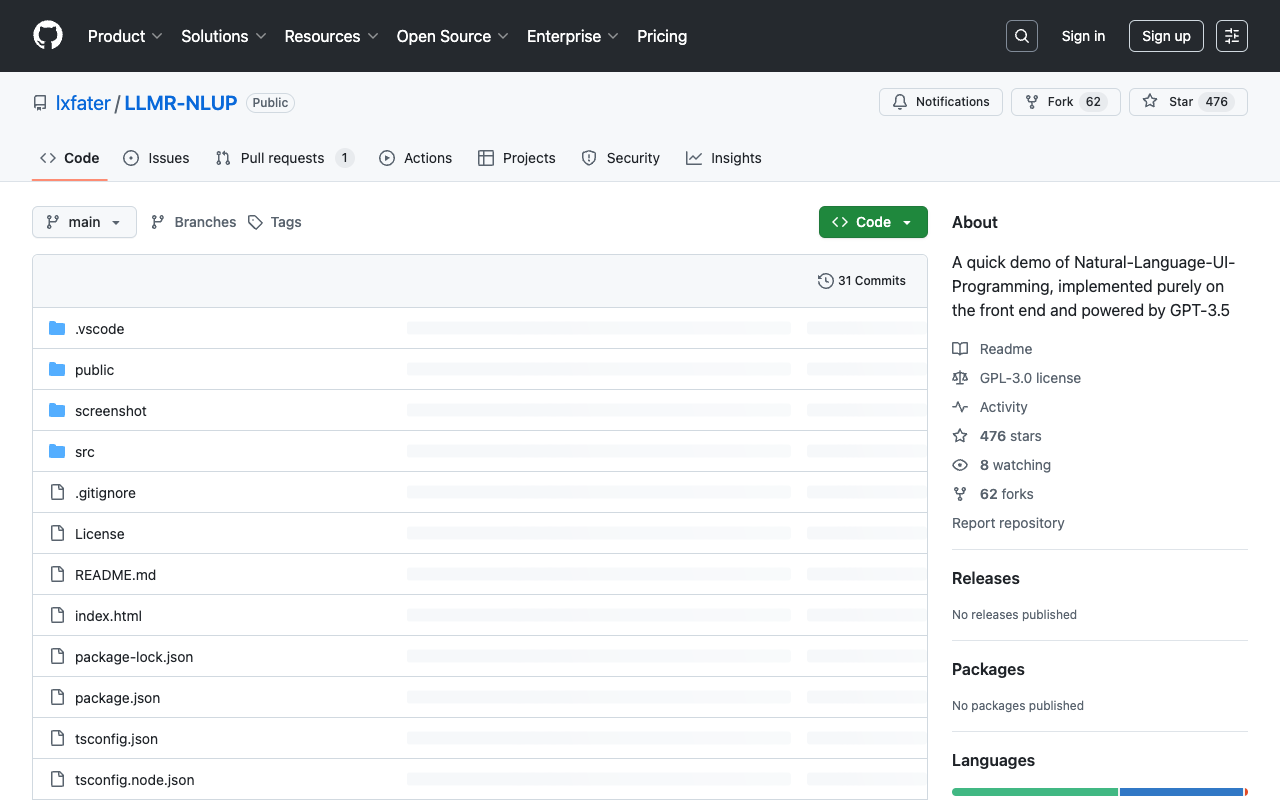1280x800 pixels.
Task: Click the .gitignore file icon
Action: 57,492
